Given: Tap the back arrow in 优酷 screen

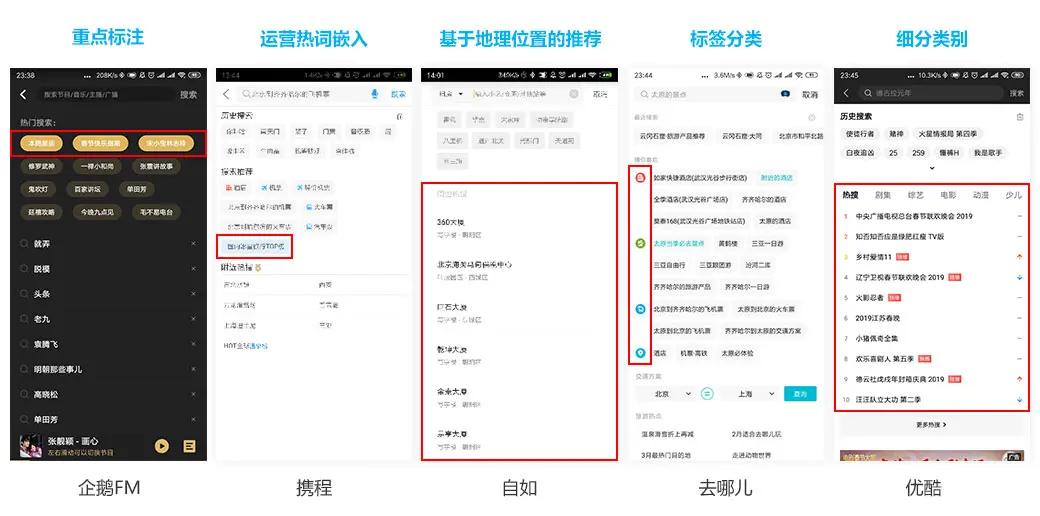Looking at the screenshot, I should pos(846,94).
